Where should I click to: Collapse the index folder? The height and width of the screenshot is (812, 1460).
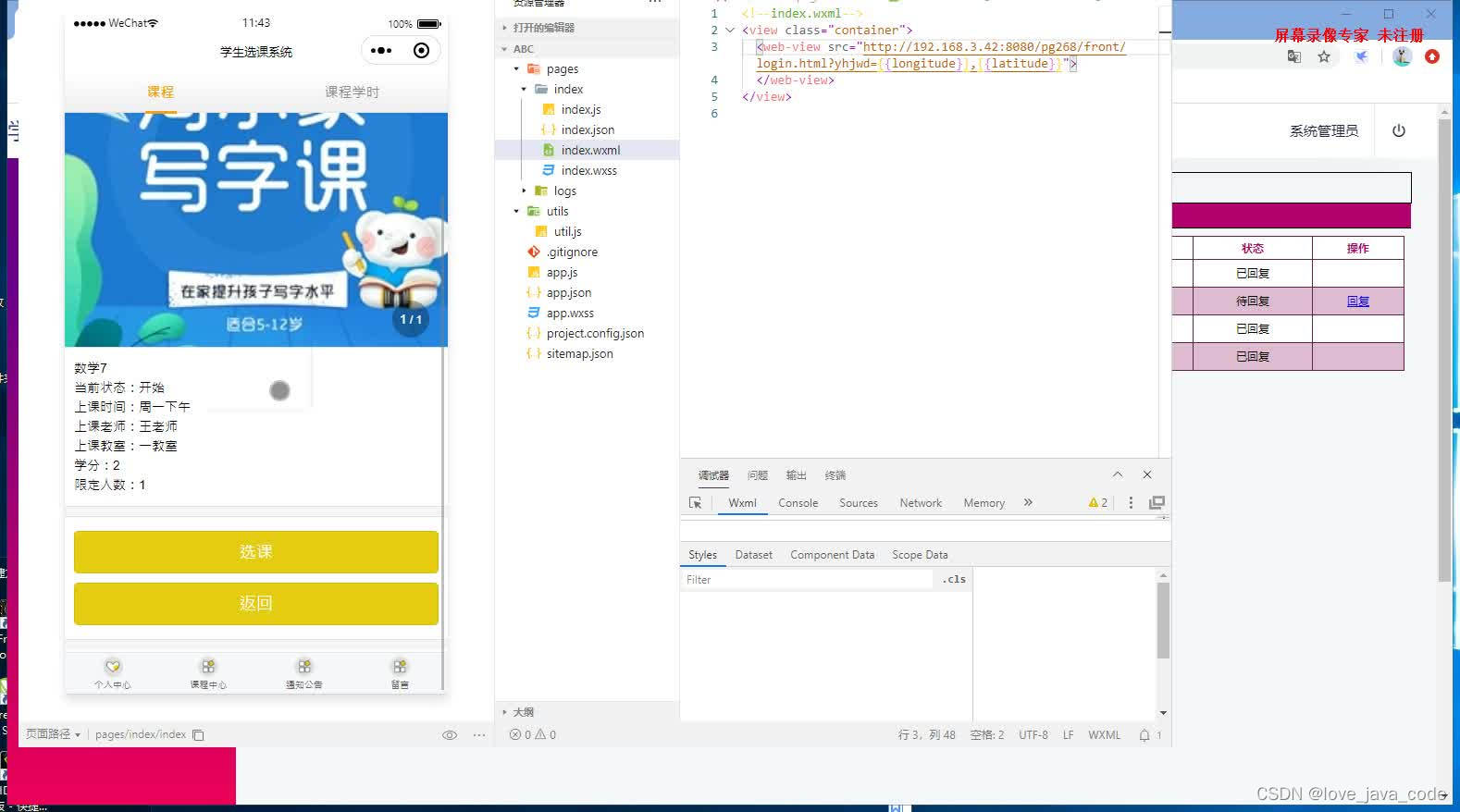tap(524, 89)
